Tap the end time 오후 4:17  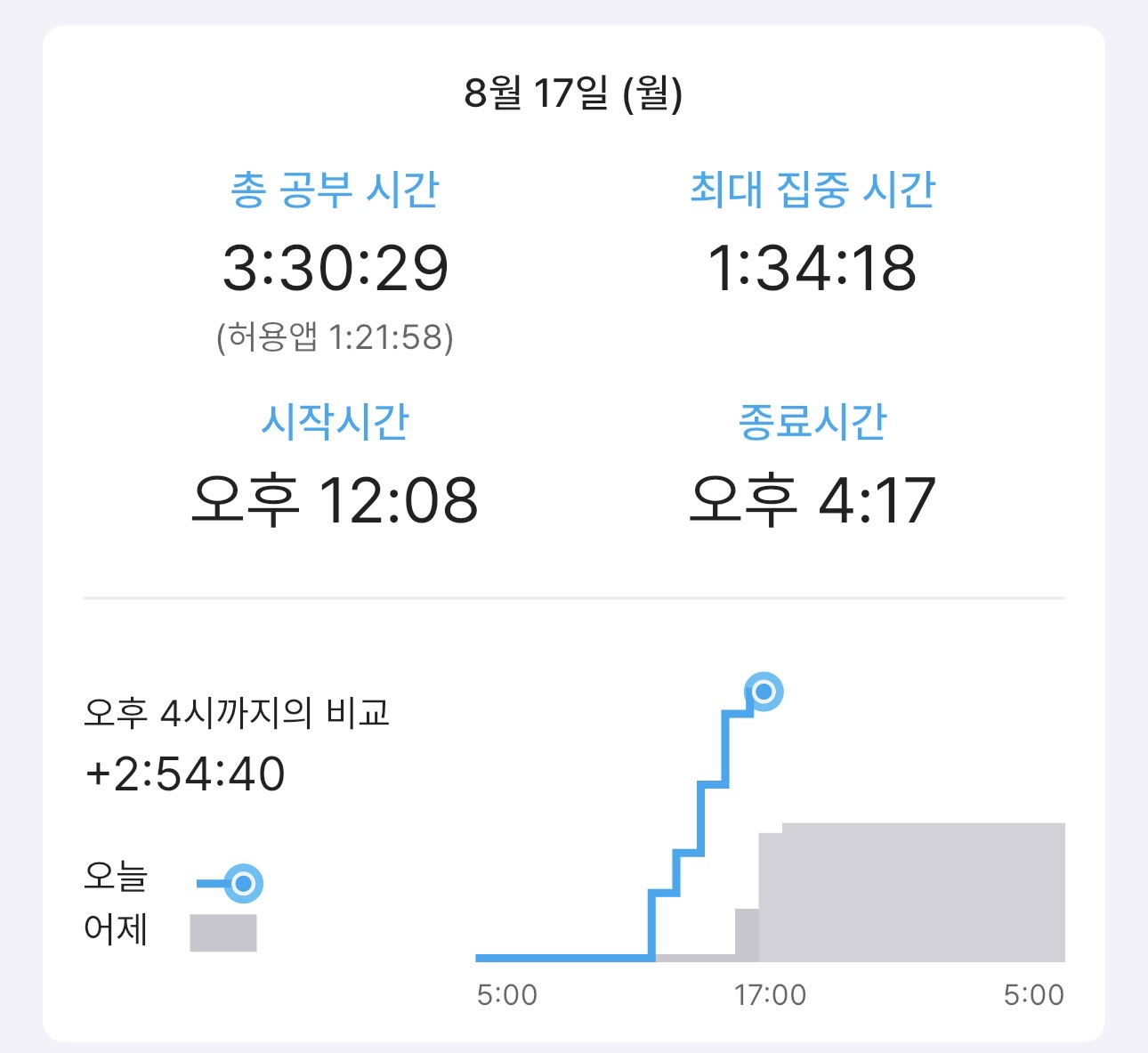[812, 499]
